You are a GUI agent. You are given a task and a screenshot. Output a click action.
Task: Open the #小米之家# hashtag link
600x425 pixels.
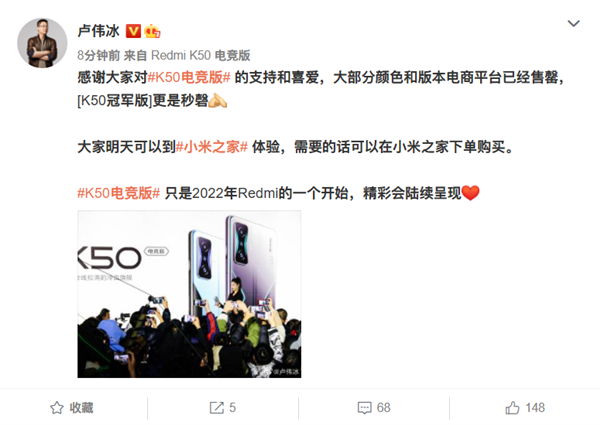pos(212,147)
